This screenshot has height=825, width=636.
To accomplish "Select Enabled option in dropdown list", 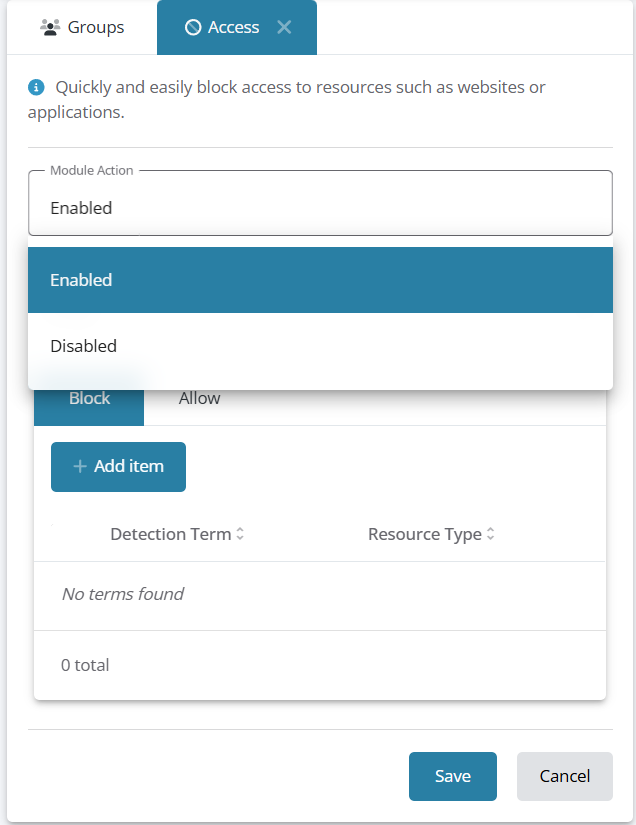I will pos(320,280).
